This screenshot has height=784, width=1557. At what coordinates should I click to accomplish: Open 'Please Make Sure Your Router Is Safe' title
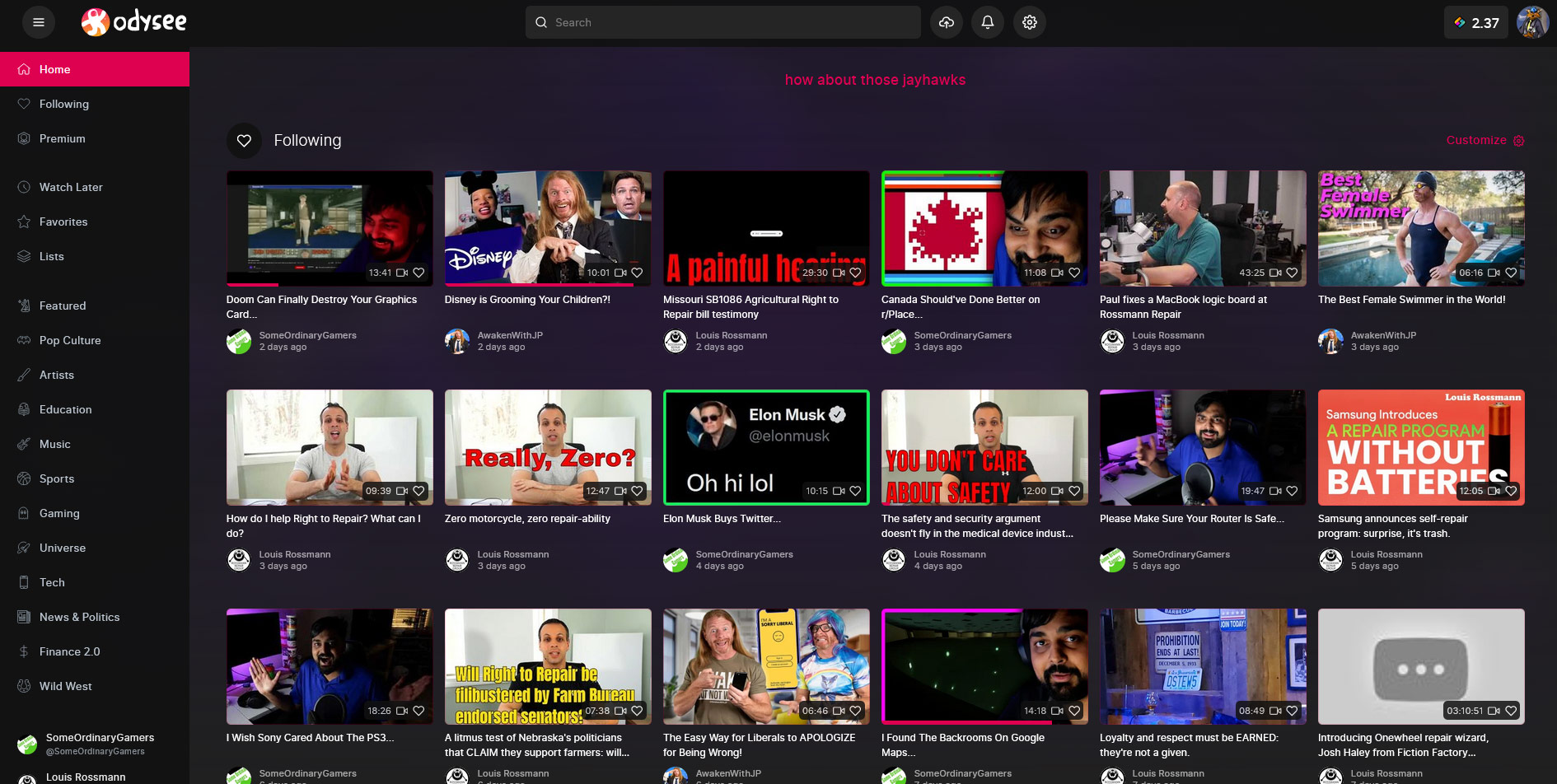(1192, 519)
